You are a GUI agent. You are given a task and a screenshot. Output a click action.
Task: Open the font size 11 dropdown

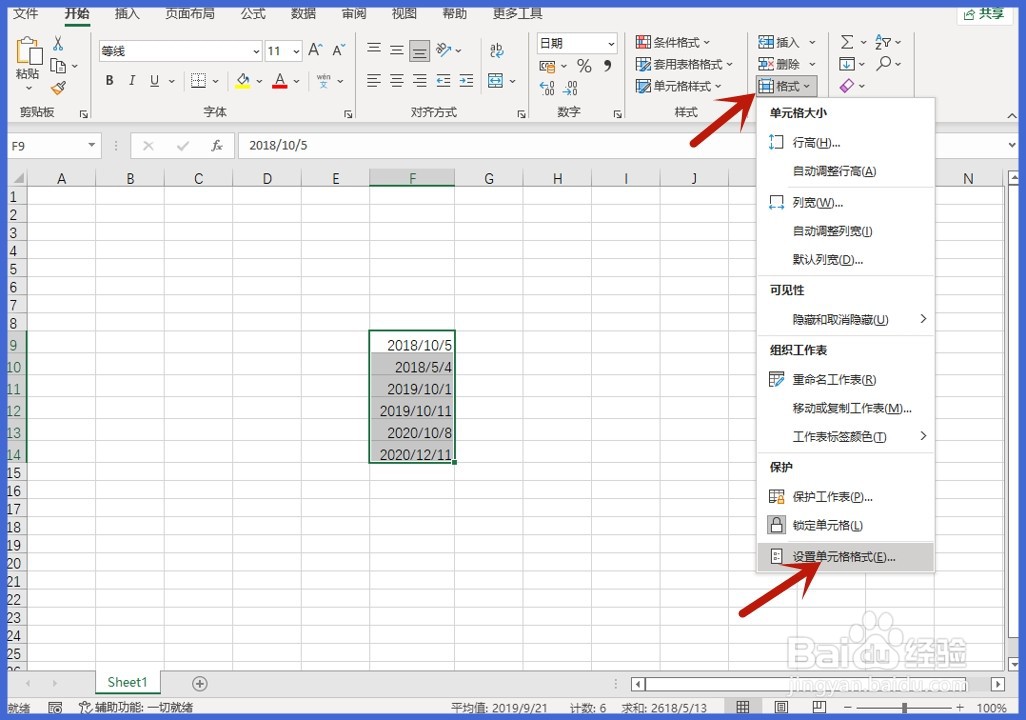296,51
